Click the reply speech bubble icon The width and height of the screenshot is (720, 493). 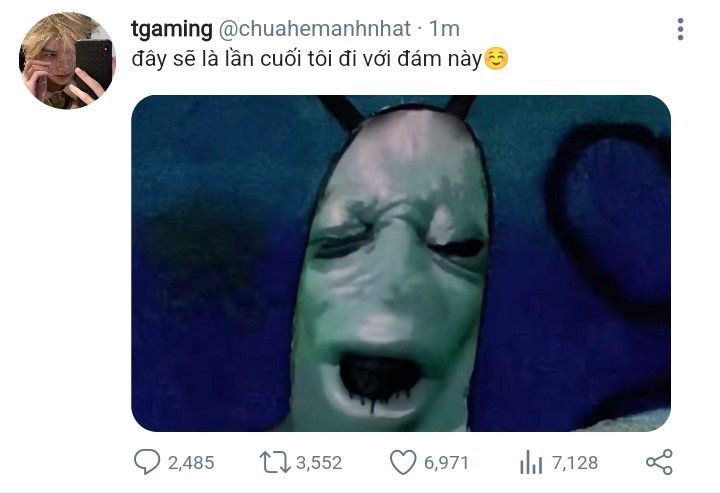146,462
